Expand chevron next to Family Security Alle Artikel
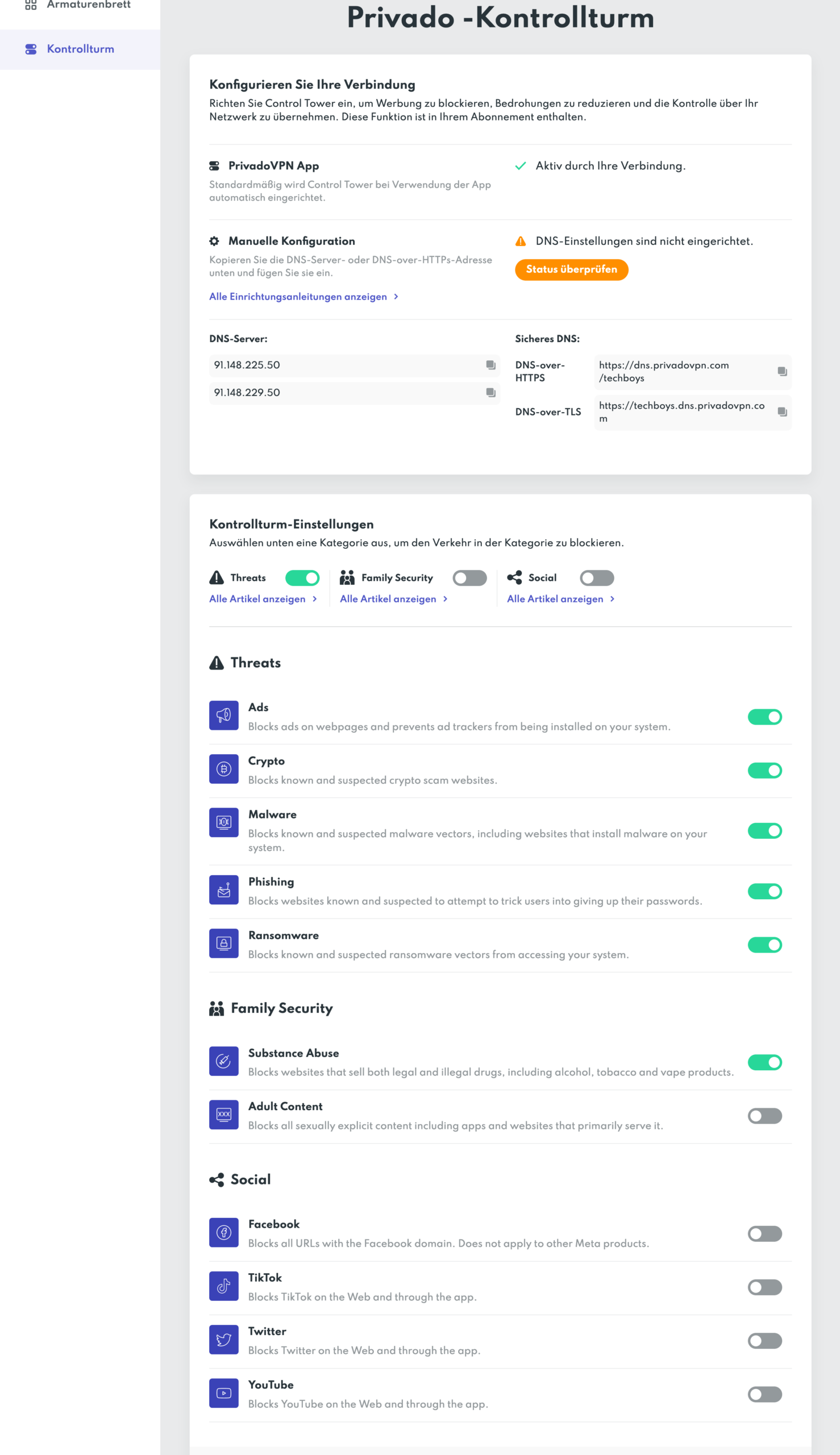The height and width of the screenshot is (1455, 840). [x=446, y=599]
